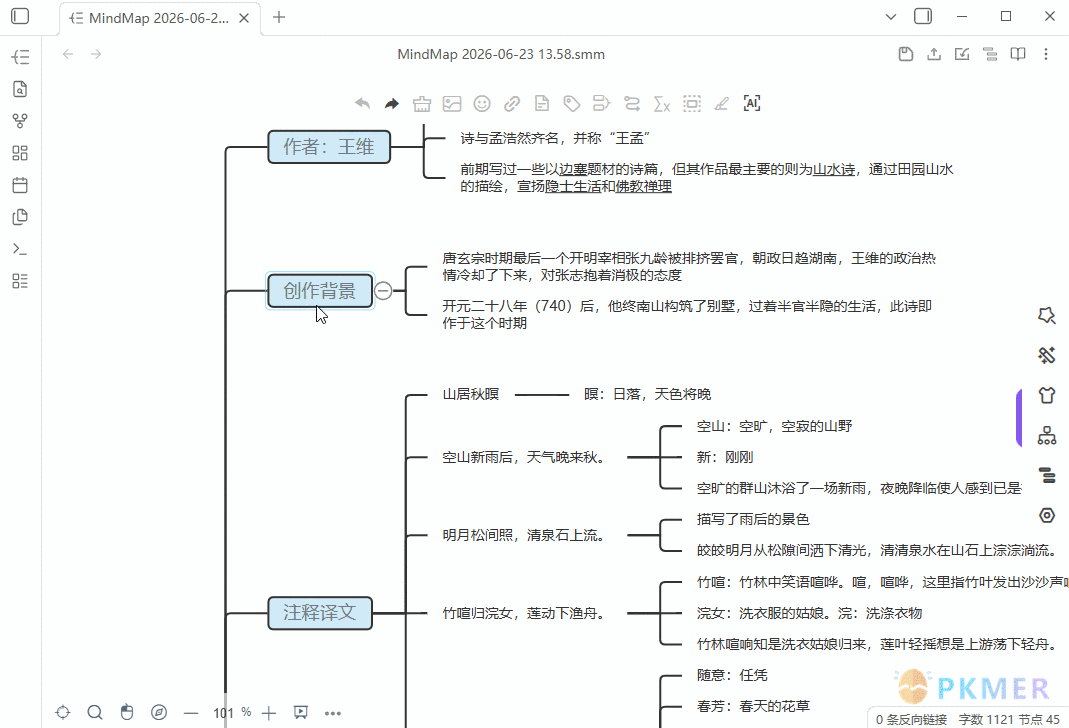Add a note to the node
This screenshot has width=1069, height=728.
click(x=542, y=104)
